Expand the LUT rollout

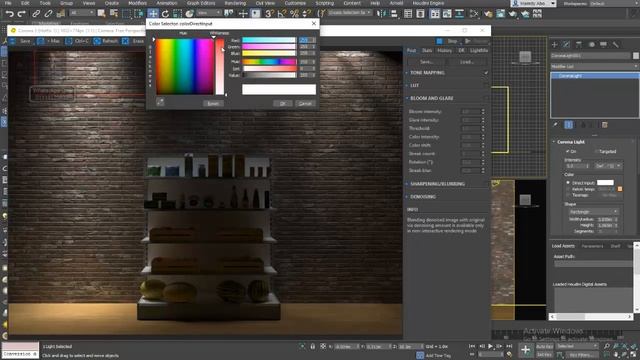[414, 85]
